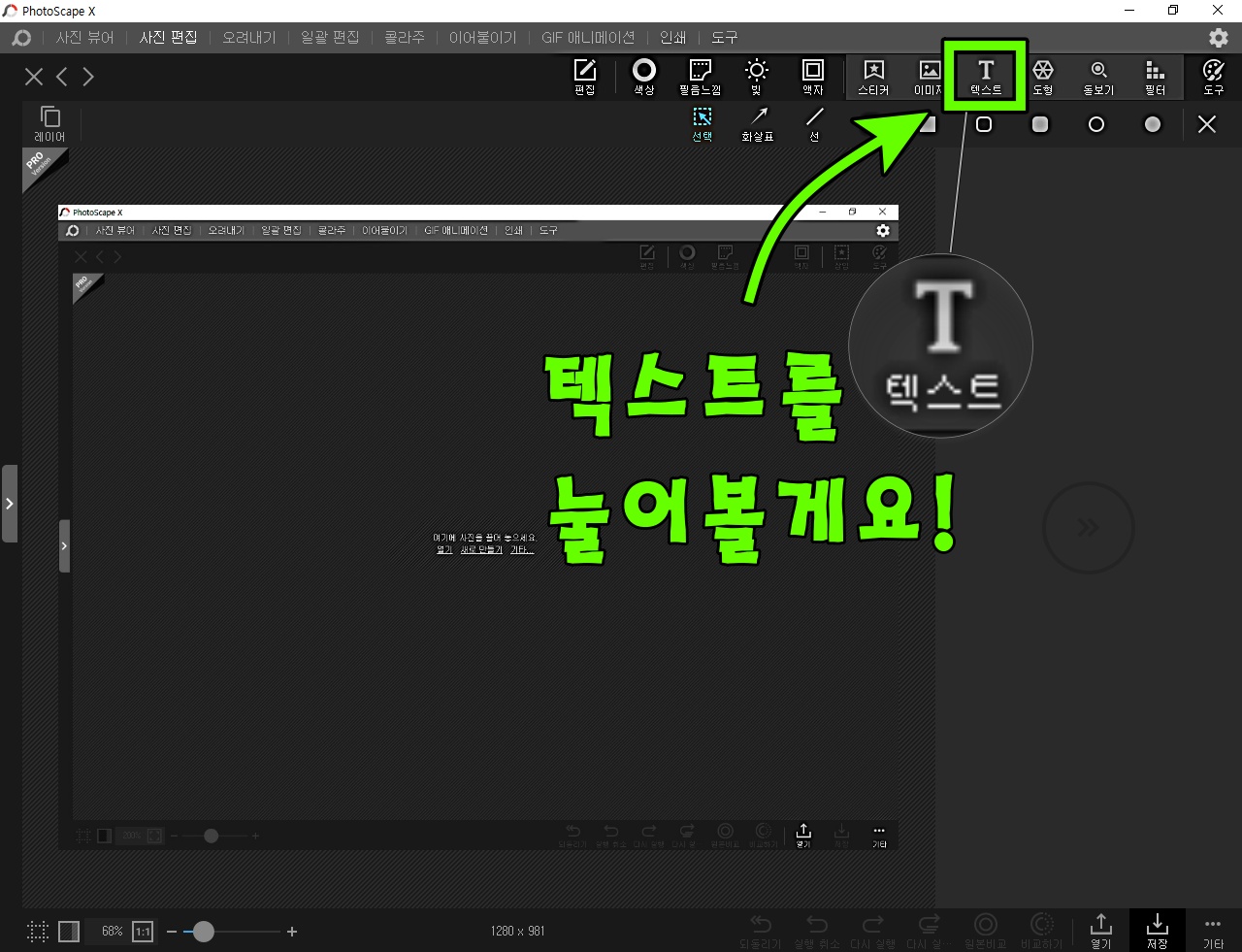Pick the filled rounded rectangle shape
The image size is (1242, 952).
1040,124
